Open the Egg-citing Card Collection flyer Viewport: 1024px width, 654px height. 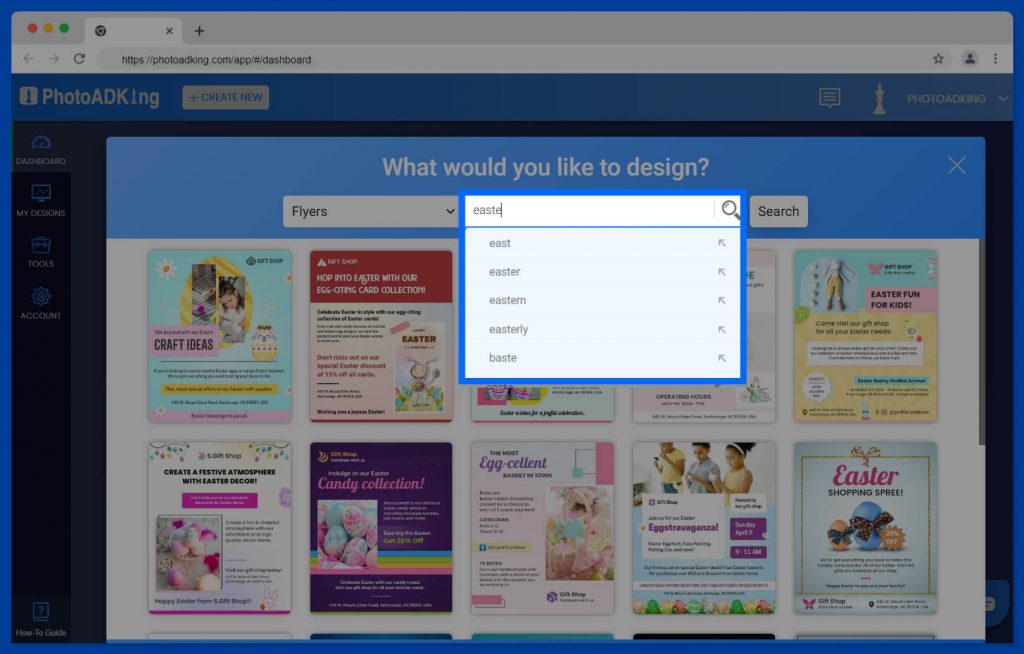pyautogui.click(x=381, y=336)
